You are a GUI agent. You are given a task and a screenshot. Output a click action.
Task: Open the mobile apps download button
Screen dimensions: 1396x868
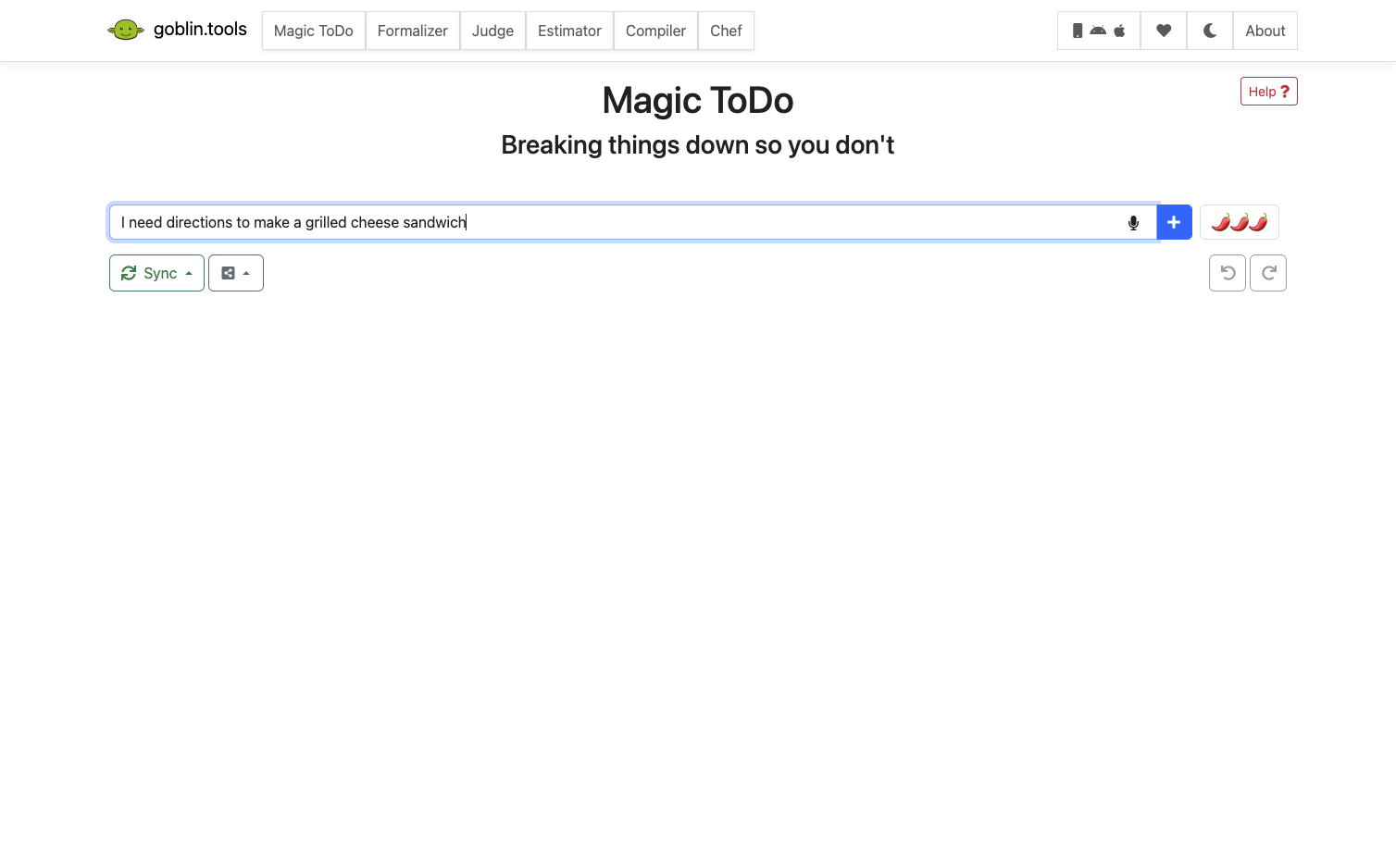click(x=1099, y=31)
